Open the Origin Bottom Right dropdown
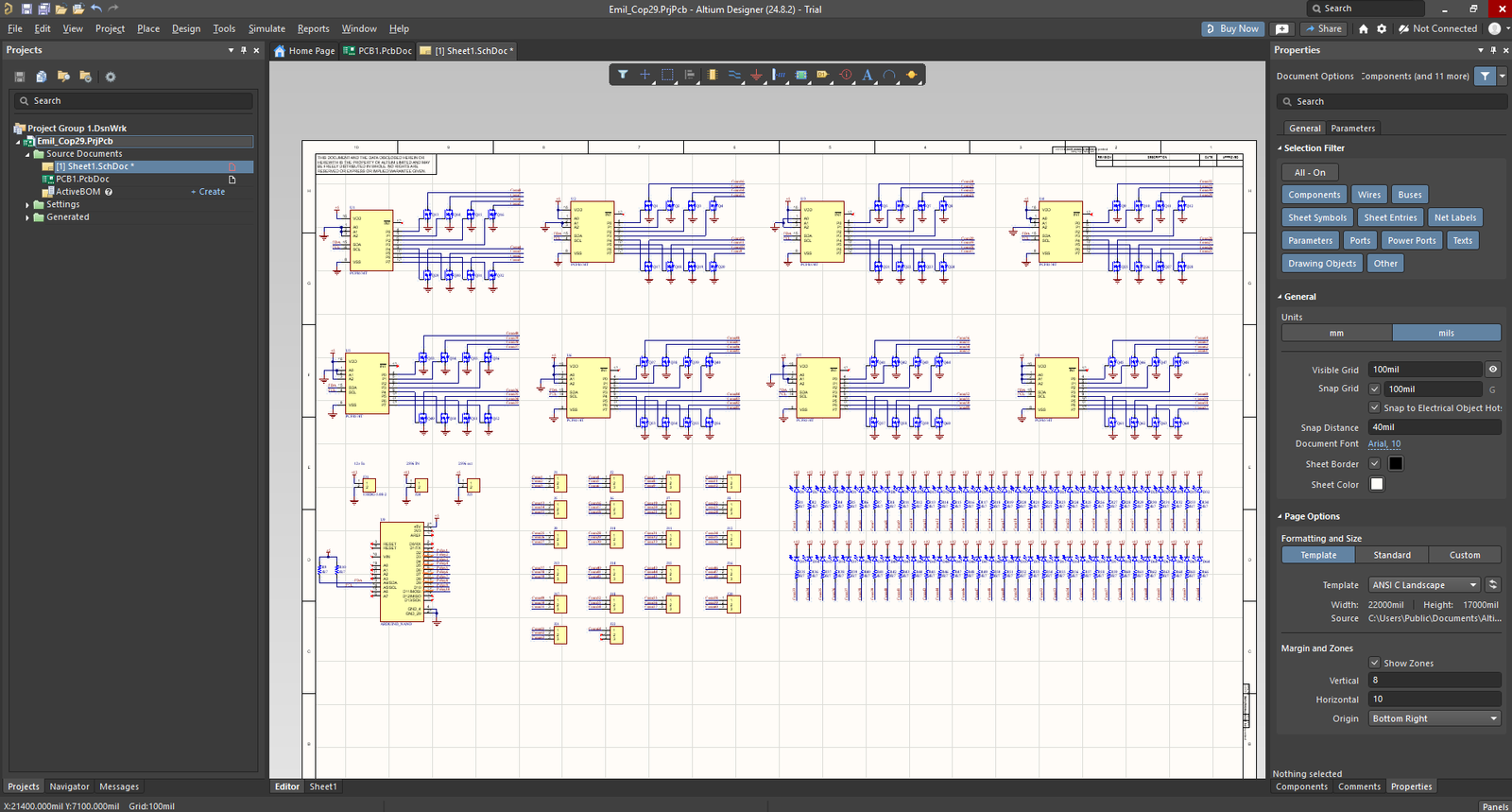 1435,718
